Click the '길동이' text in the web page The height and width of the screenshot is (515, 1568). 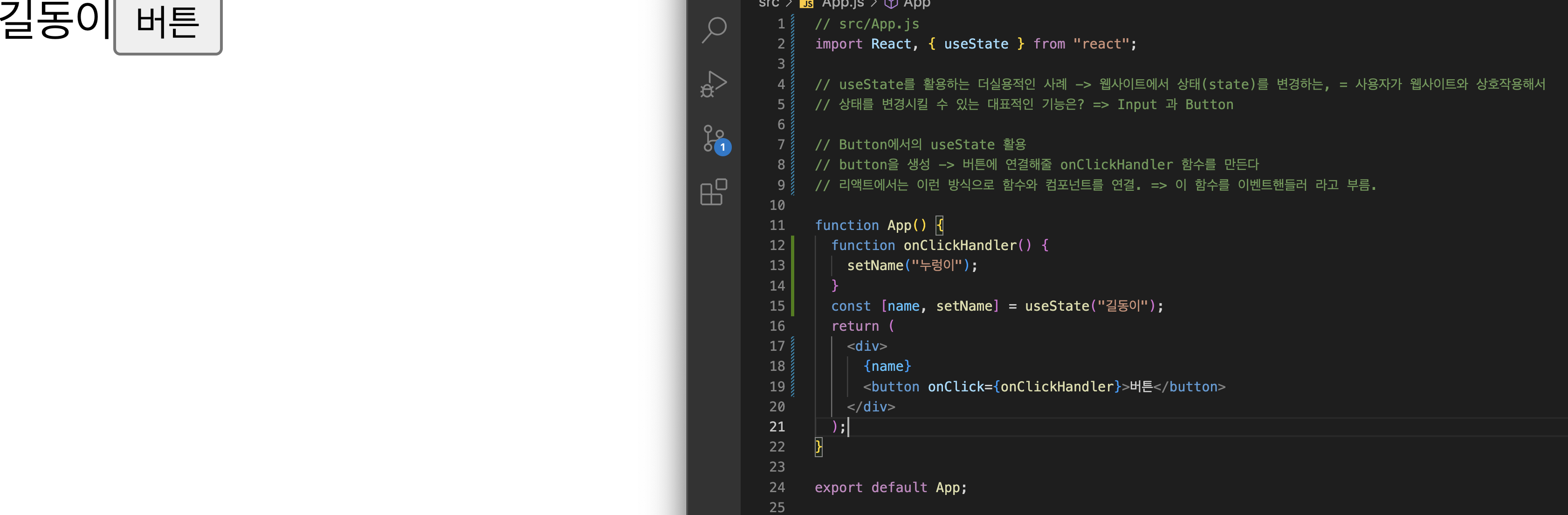click(x=55, y=21)
